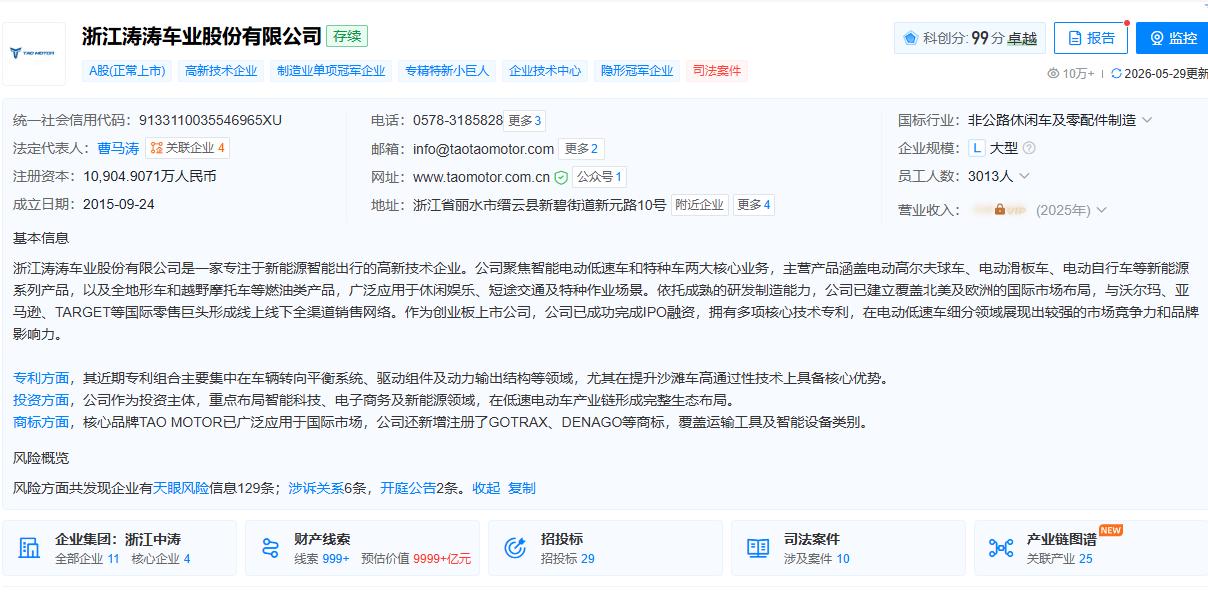Screen dimensions: 1208x592
Task: Click the TAO MOTOR company logo thumbnail
Action: (x=33, y=52)
